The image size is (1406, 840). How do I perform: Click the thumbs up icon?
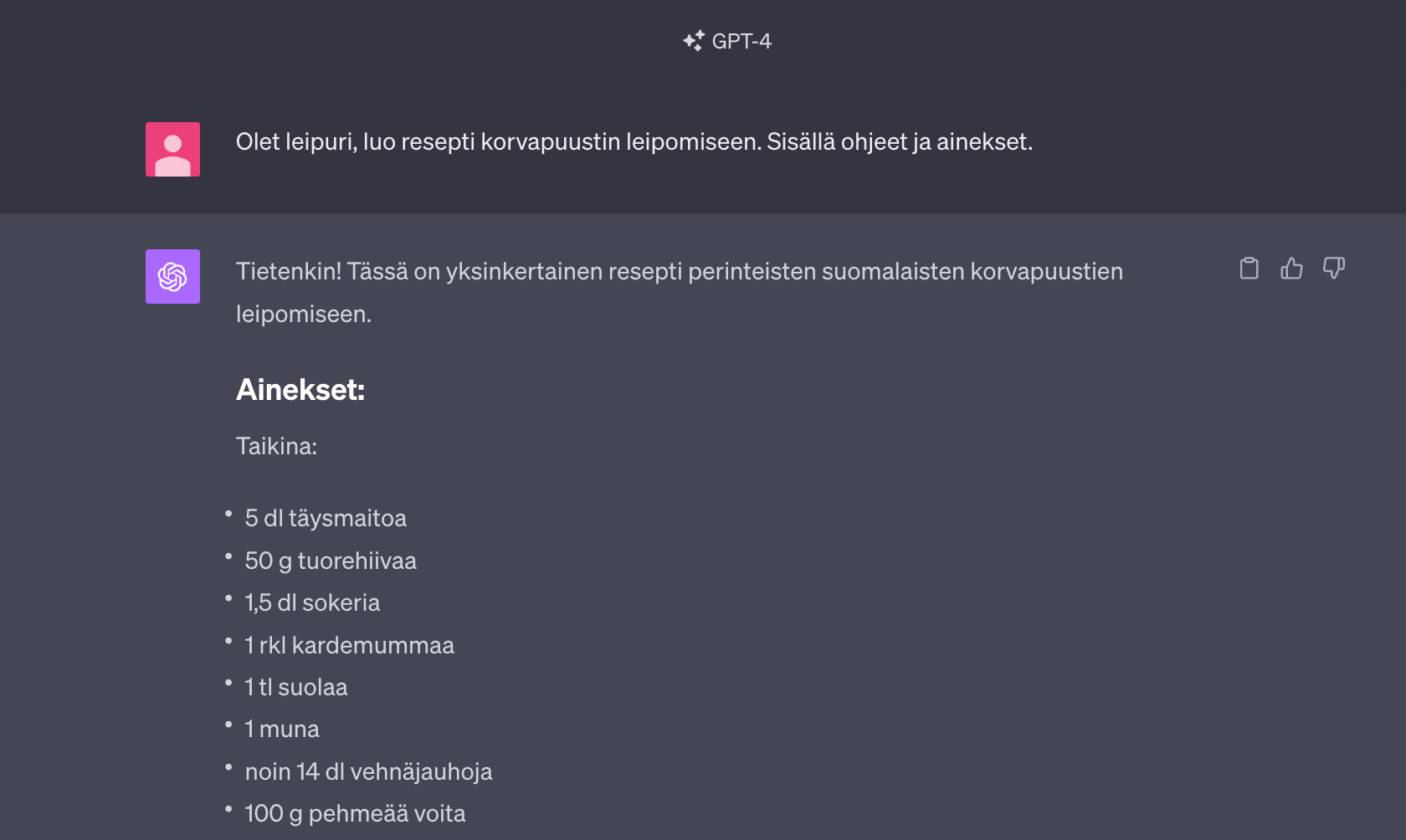click(1291, 269)
